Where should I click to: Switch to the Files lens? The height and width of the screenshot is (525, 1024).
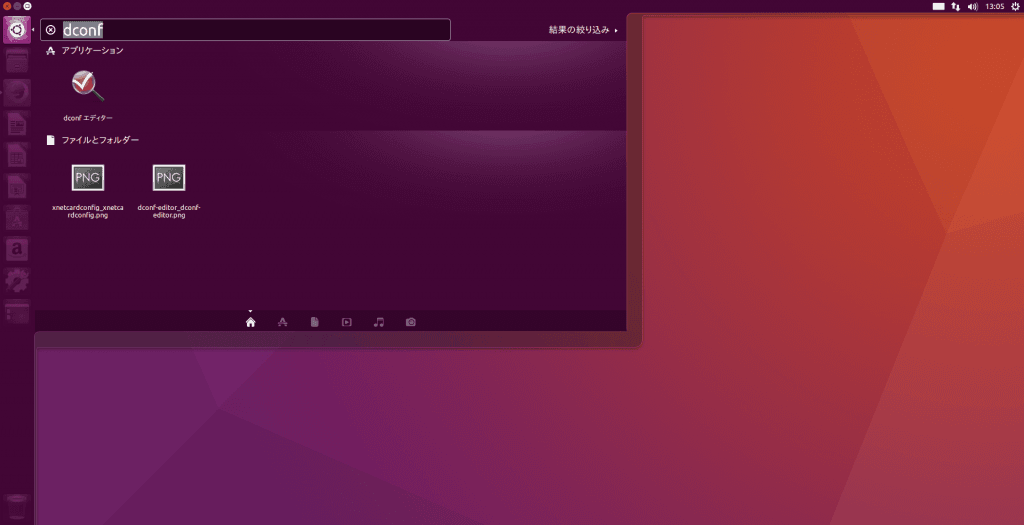click(x=315, y=322)
